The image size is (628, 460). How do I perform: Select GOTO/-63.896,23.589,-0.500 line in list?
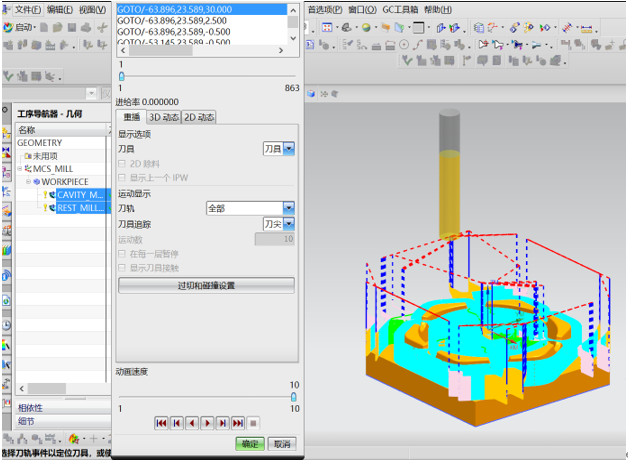tap(201, 32)
